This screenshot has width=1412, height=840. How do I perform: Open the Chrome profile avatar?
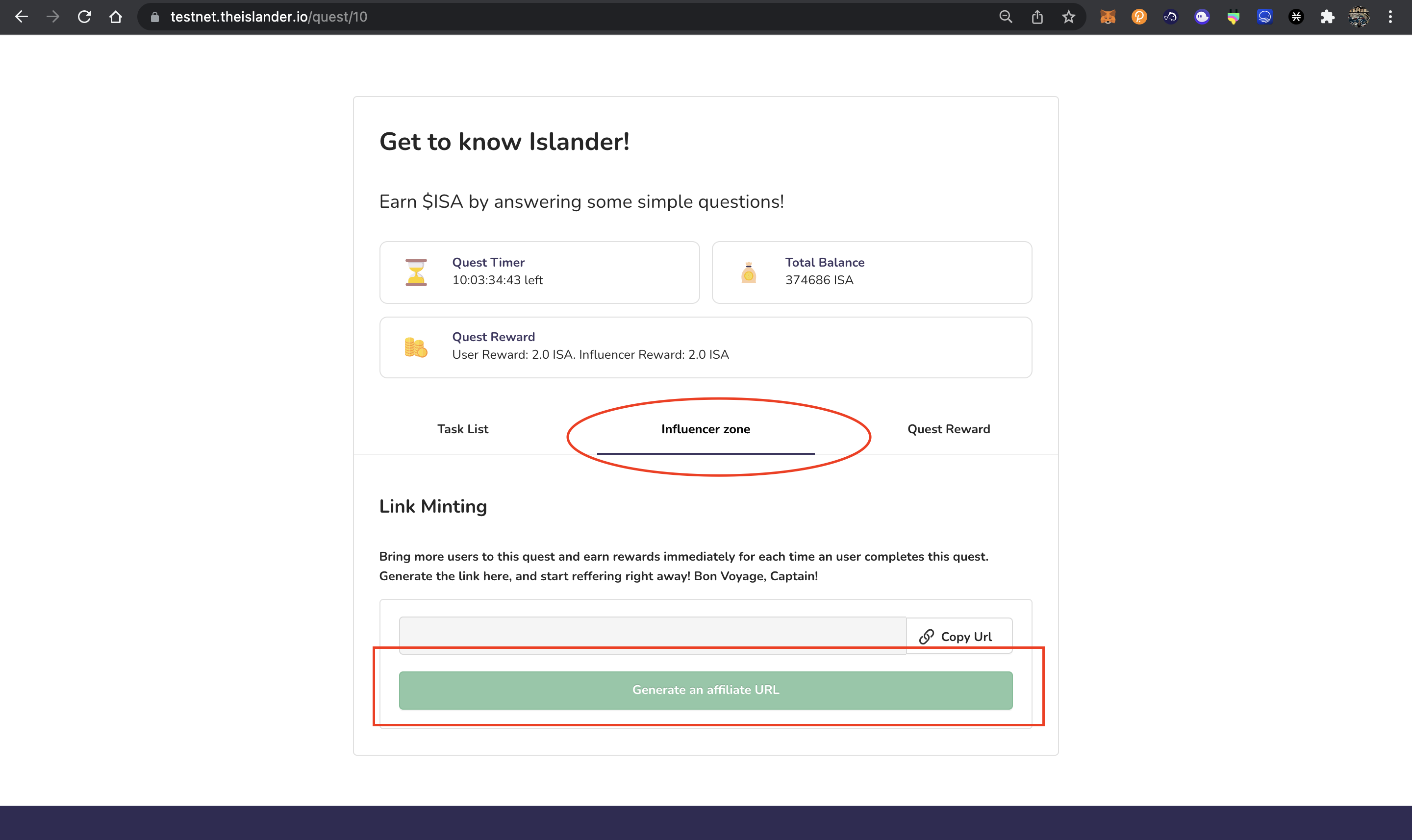pos(1359,17)
